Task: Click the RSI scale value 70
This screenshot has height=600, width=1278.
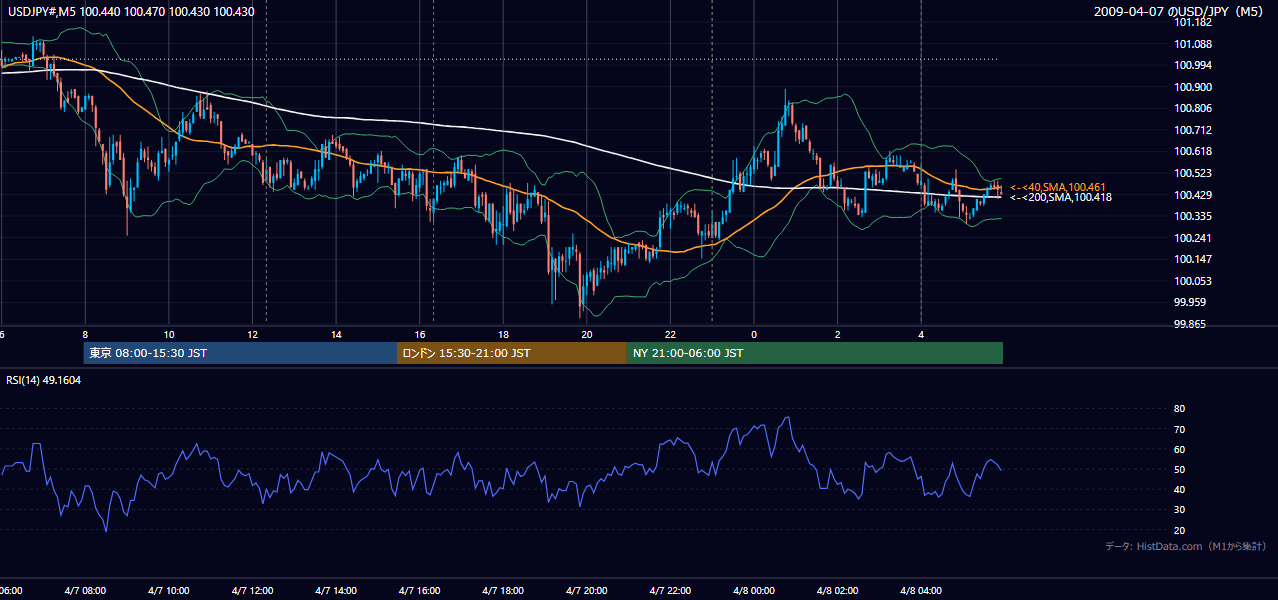Action: (1179, 429)
